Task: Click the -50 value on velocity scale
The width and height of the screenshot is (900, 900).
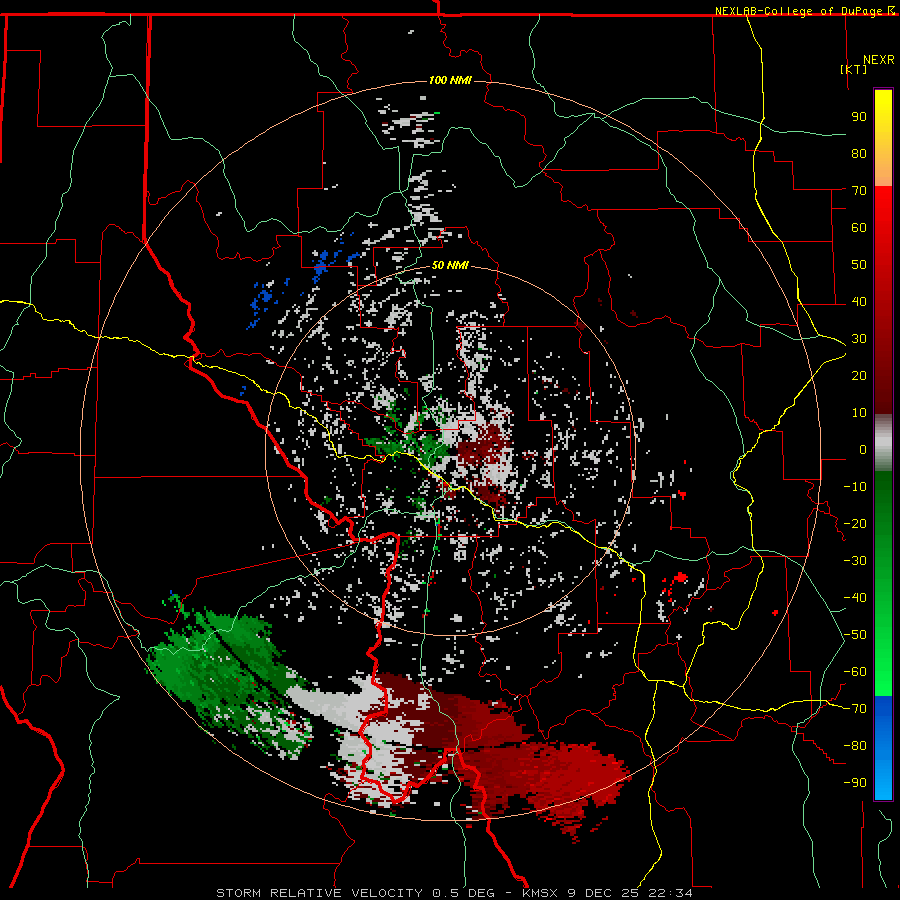Action: (855, 635)
